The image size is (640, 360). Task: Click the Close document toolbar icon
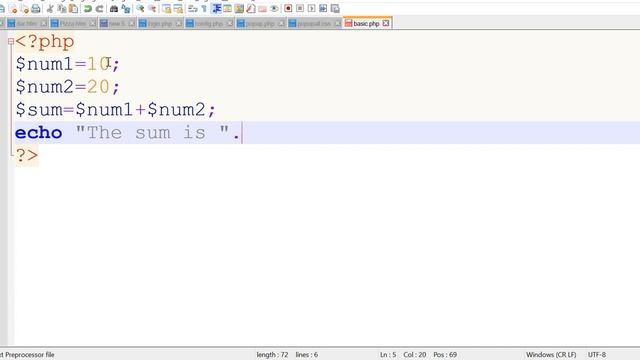pos(13,9)
